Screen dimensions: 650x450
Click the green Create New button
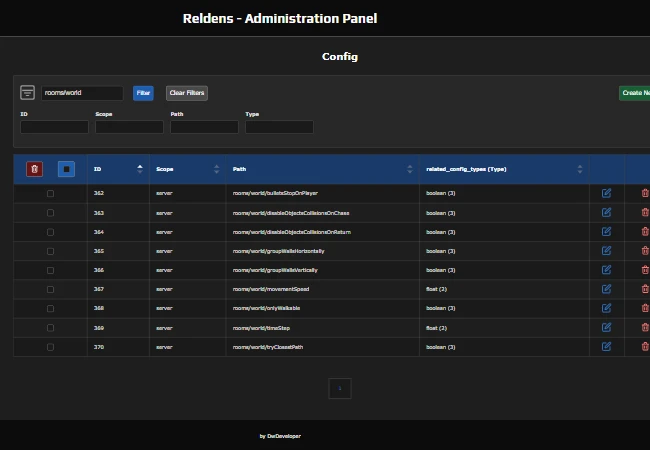pos(634,93)
